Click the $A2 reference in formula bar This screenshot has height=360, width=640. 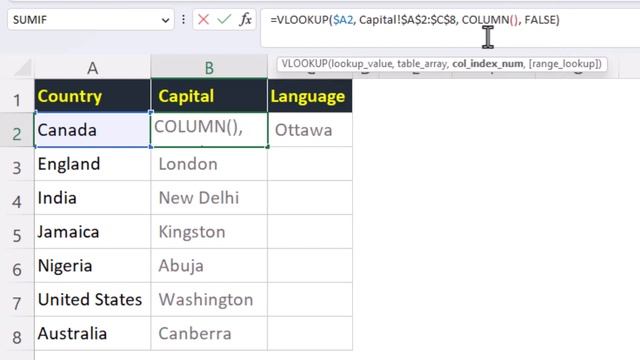(343, 20)
